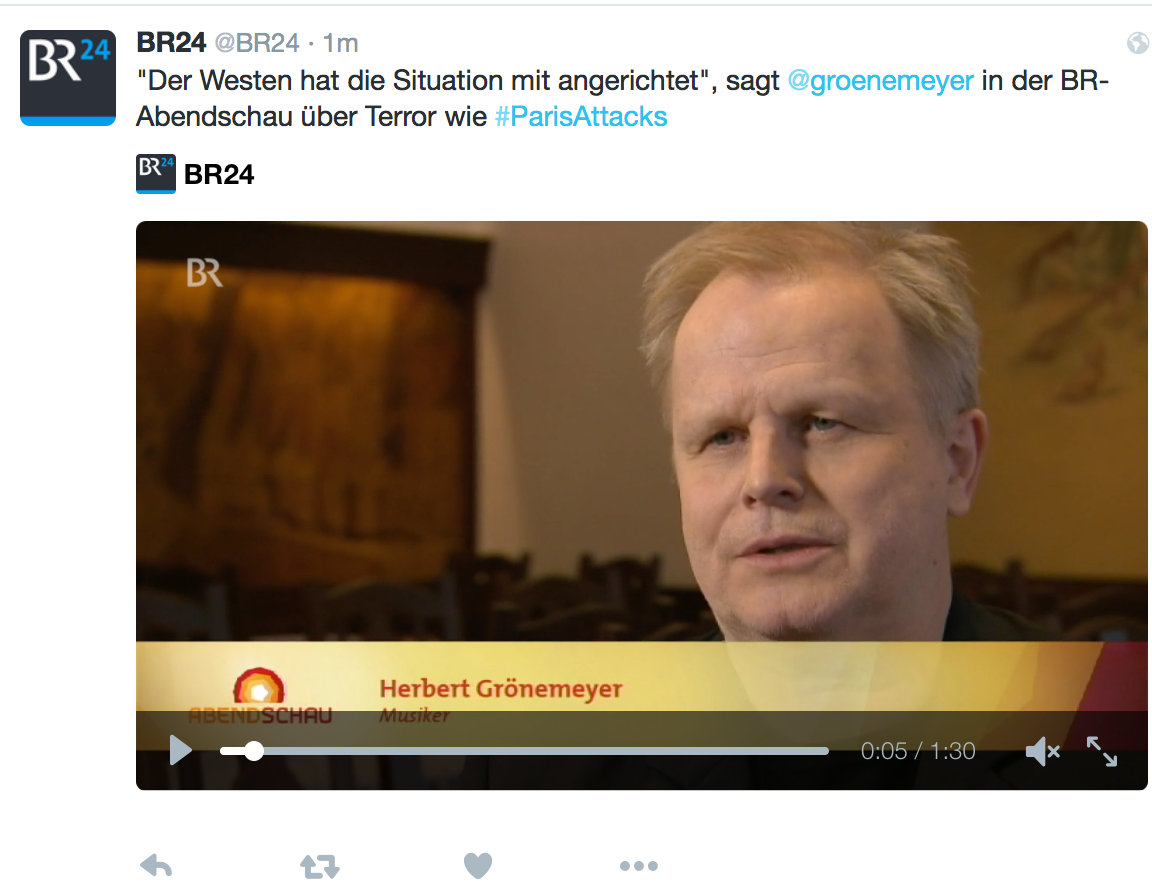Image resolution: width=1152 pixels, height=888 pixels.
Task: Expand video to fullscreen
Action: point(1102,751)
